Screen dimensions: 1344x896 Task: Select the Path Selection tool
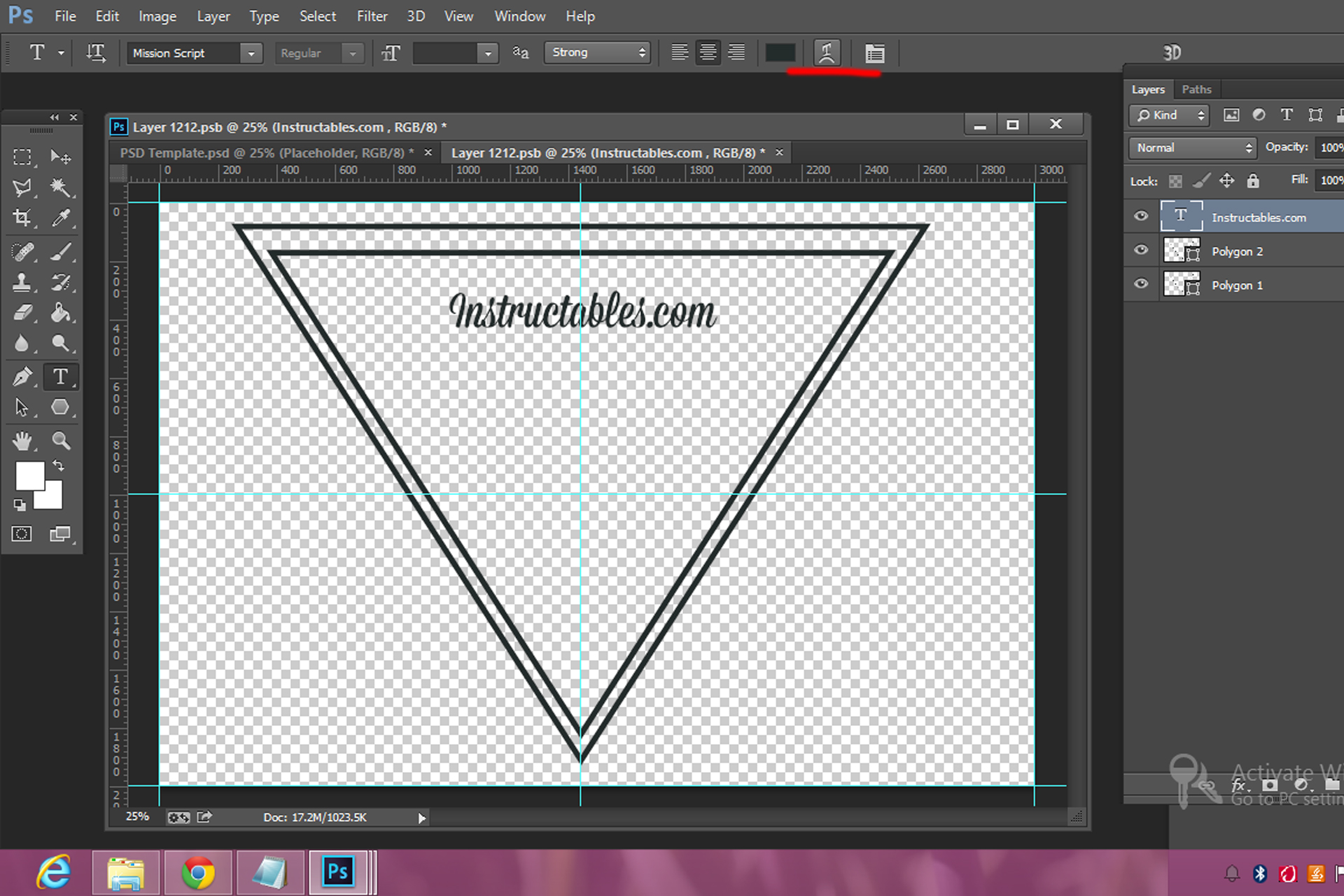(22, 407)
